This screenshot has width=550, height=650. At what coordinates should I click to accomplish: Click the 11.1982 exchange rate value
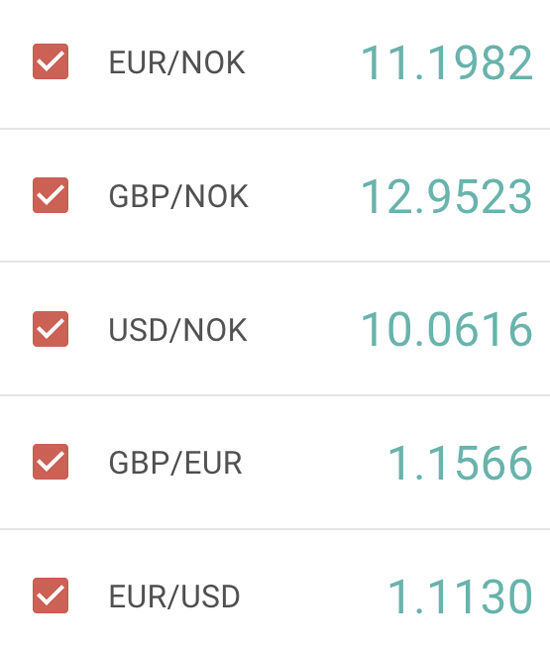447,63
